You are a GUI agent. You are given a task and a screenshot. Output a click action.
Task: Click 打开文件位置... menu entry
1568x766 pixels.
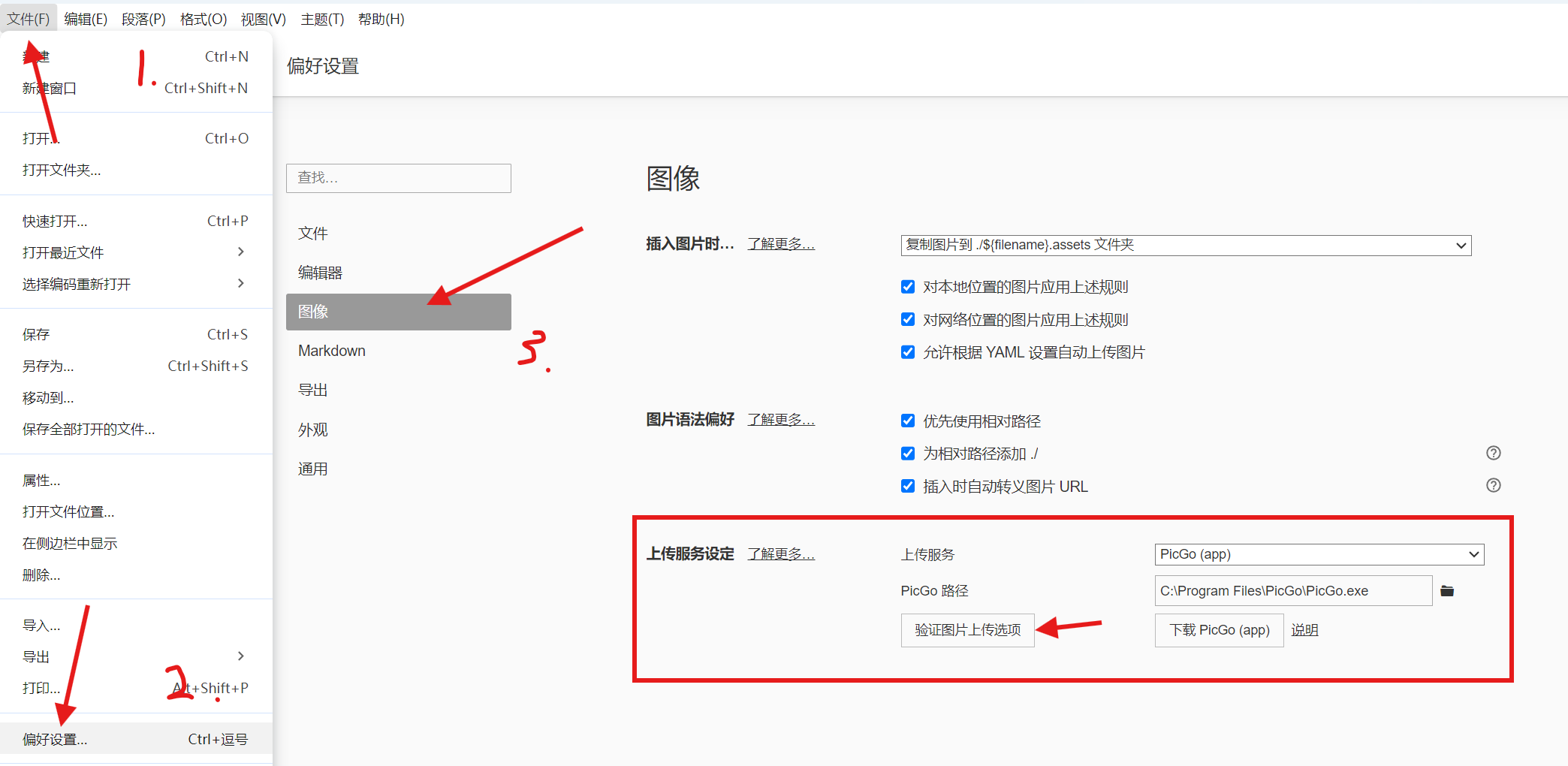[136, 511]
